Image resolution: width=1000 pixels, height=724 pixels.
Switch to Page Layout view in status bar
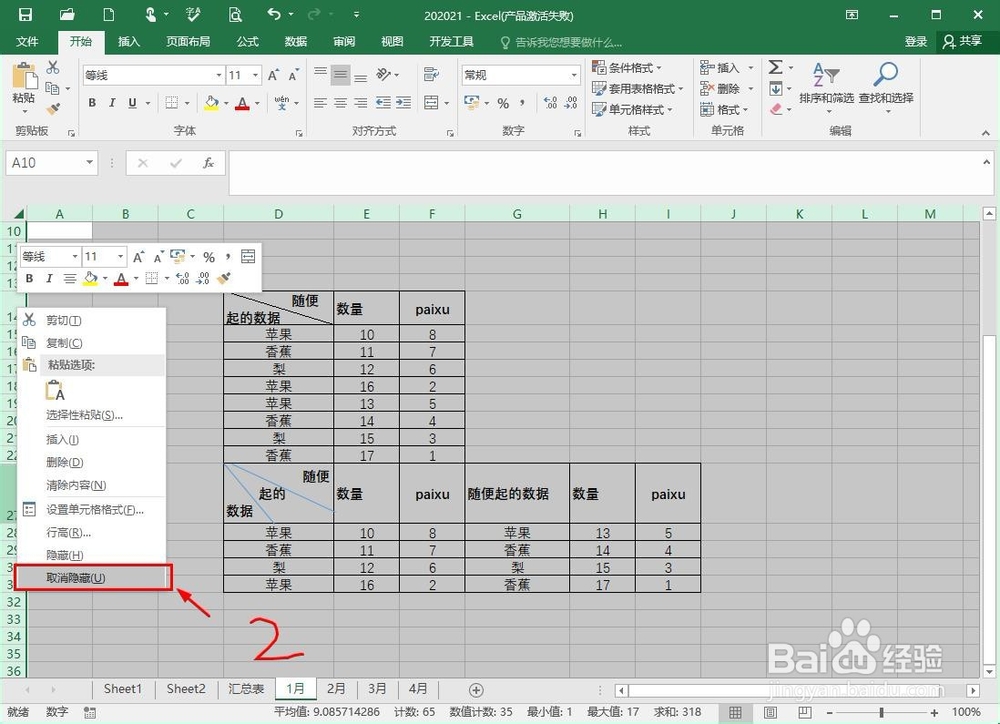tap(770, 712)
